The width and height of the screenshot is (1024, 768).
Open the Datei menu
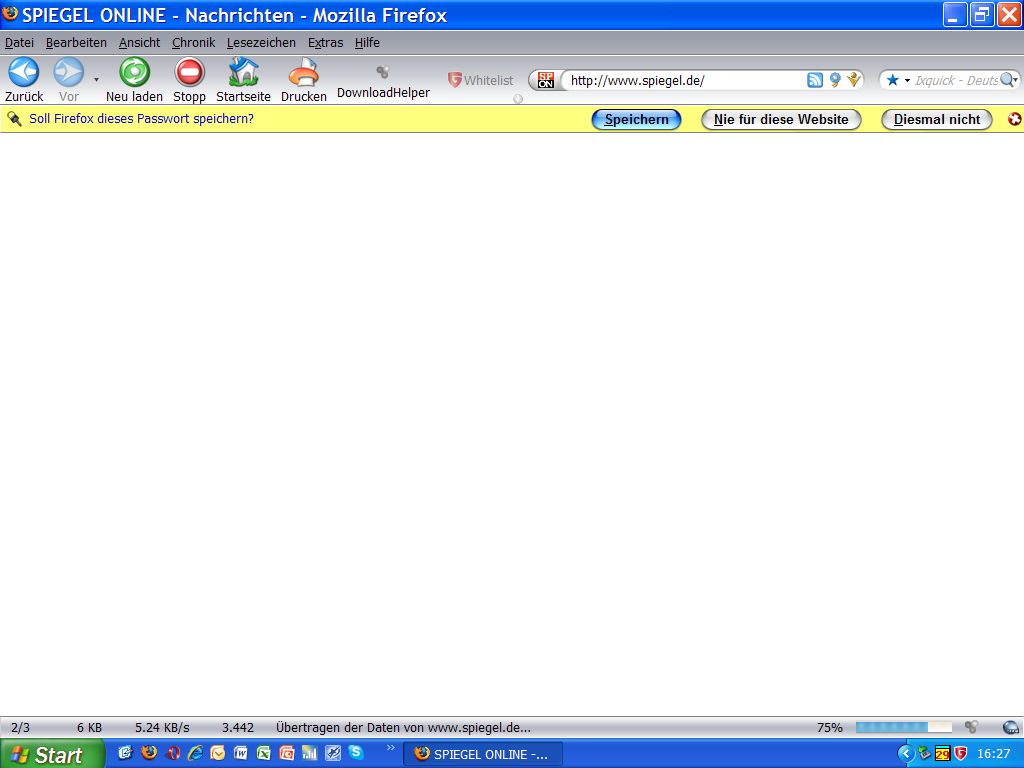point(20,42)
